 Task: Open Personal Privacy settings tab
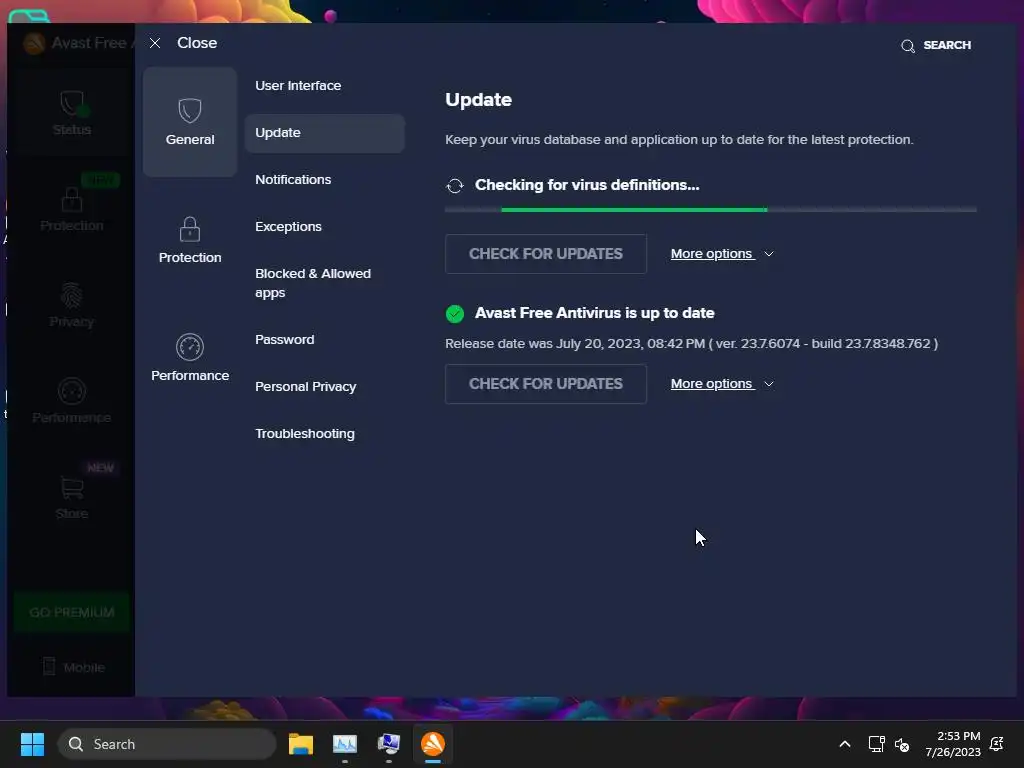pyautogui.click(x=305, y=387)
